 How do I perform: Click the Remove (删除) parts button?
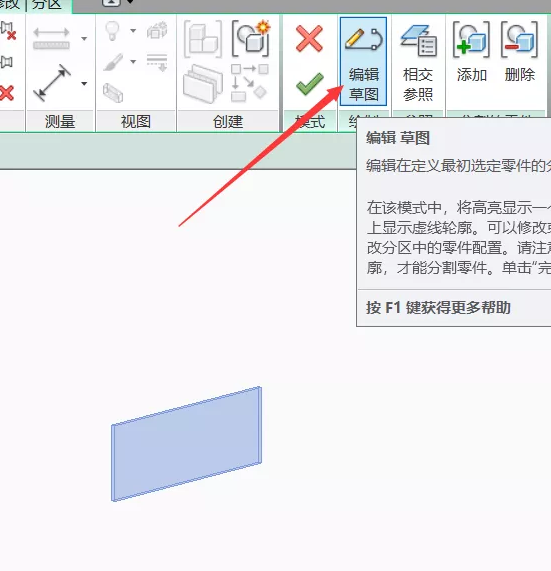pos(519,53)
